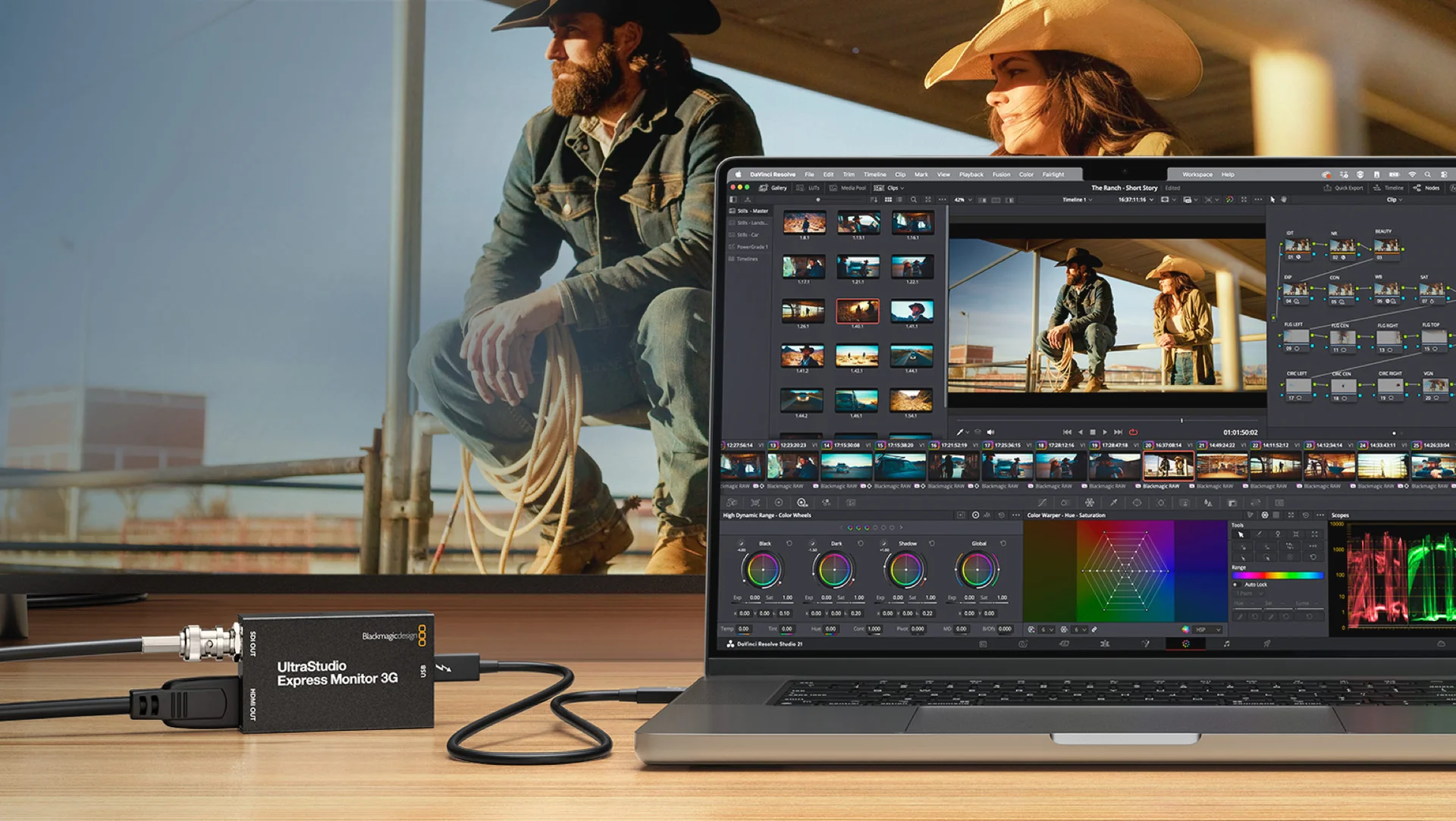Toggle the Nodes panel button
Viewport: 1456px width, 821px height.
pos(1426,188)
